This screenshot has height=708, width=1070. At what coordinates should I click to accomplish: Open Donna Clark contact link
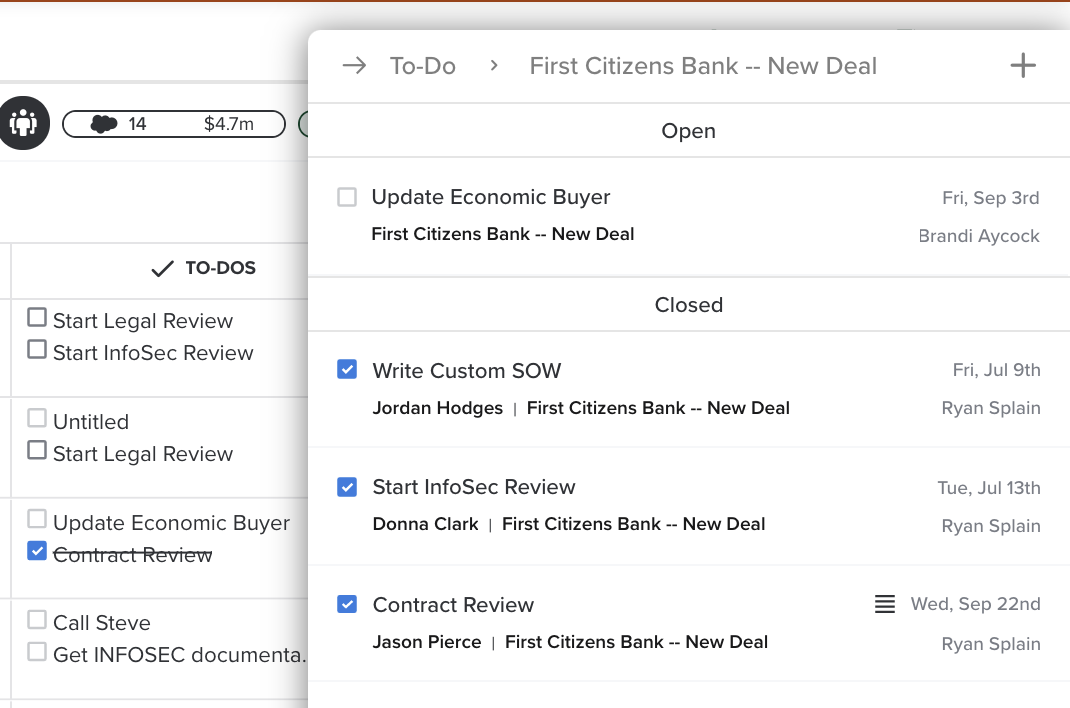(425, 524)
